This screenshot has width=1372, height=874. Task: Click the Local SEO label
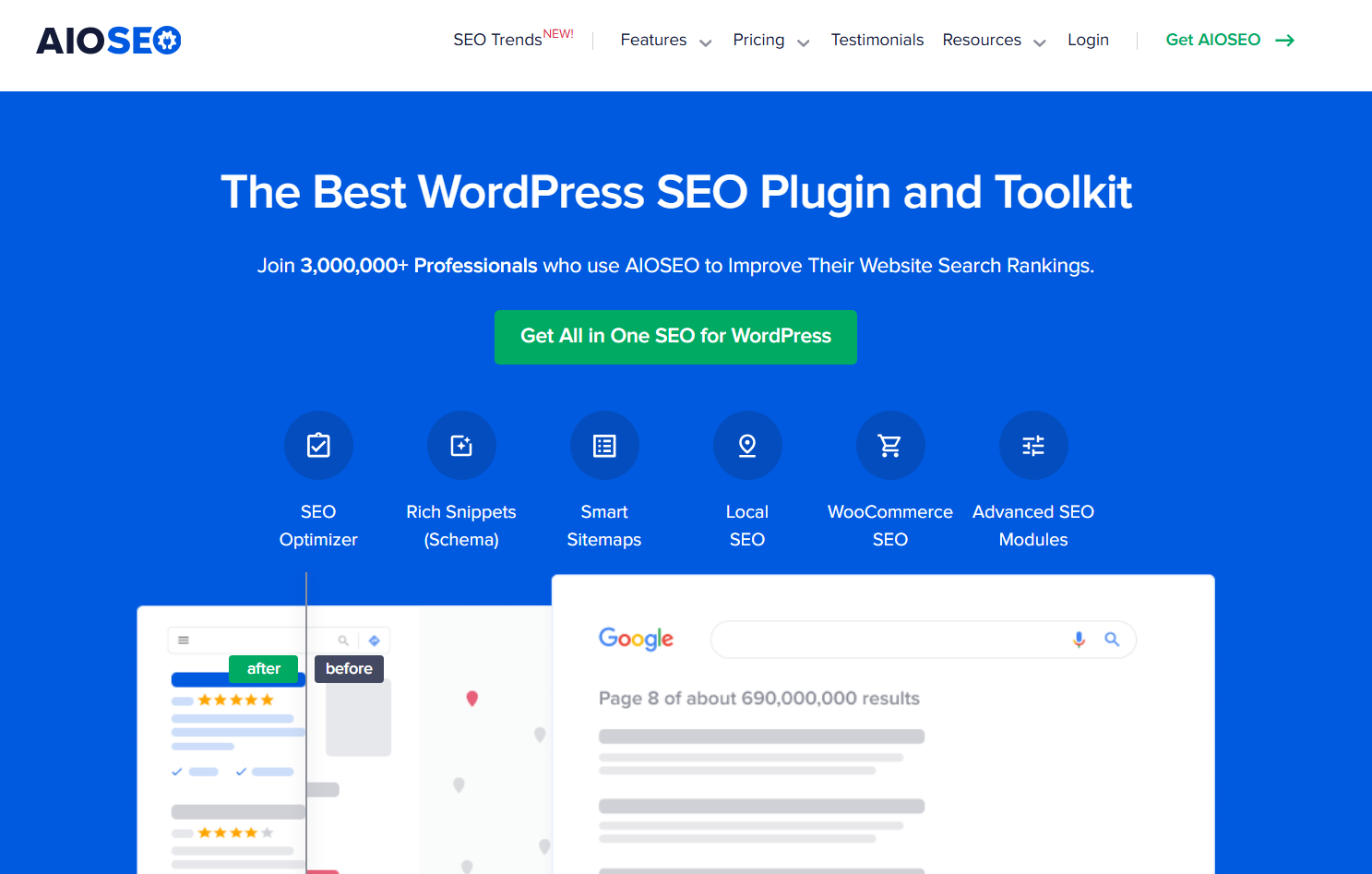pos(747,526)
